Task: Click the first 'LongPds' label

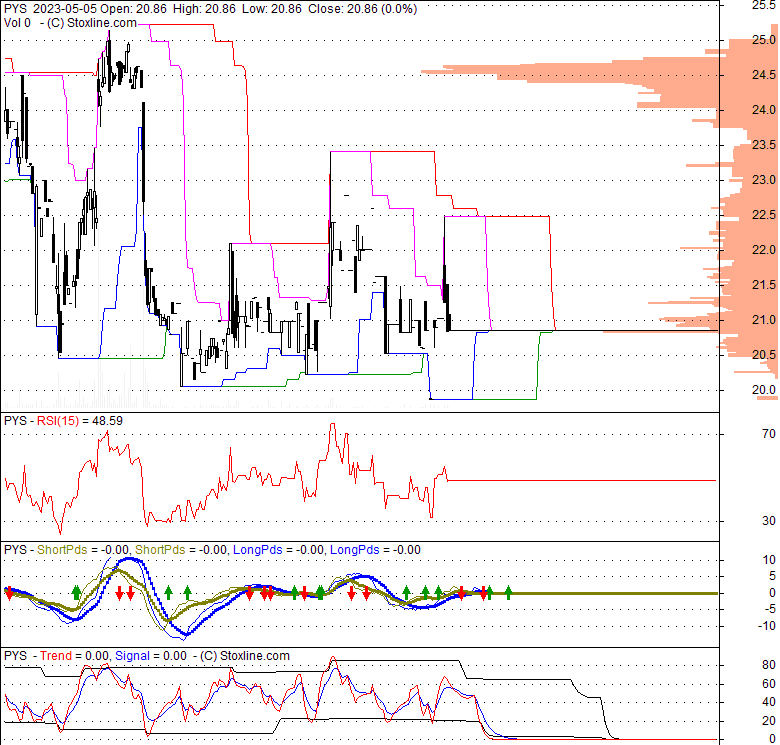Action: 258,550
